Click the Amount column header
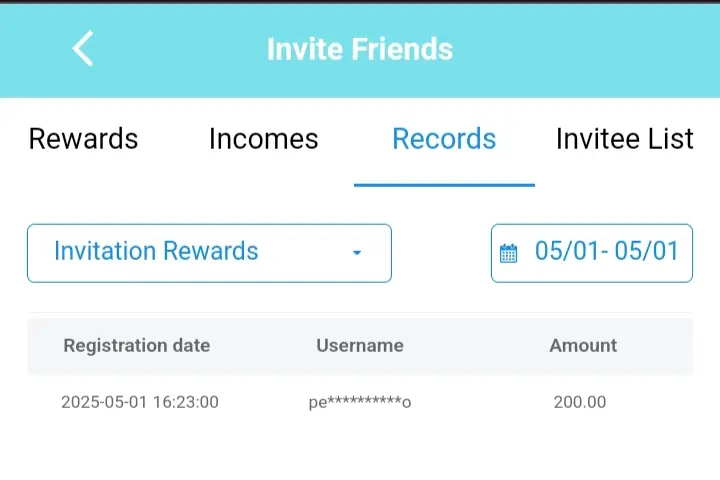Image resolution: width=720 pixels, height=480 pixels. click(583, 345)
